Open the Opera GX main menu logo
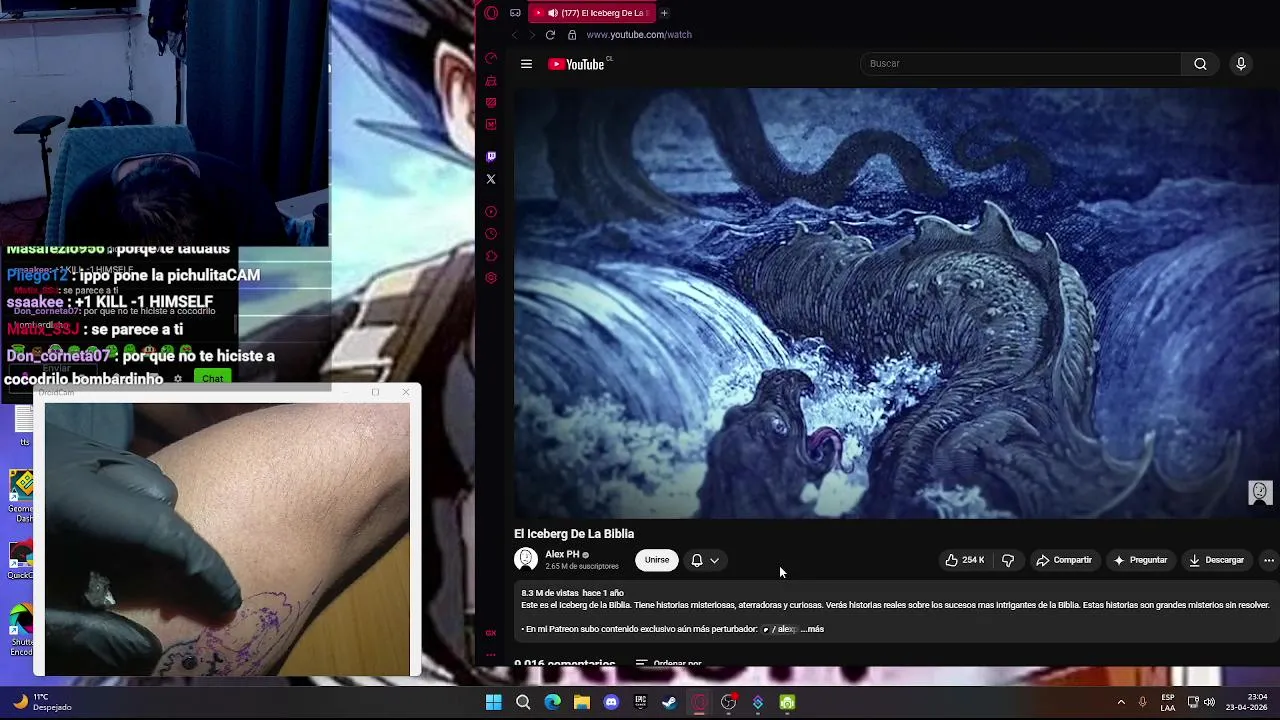The image size is (1280, 720). tap(491, 13)
